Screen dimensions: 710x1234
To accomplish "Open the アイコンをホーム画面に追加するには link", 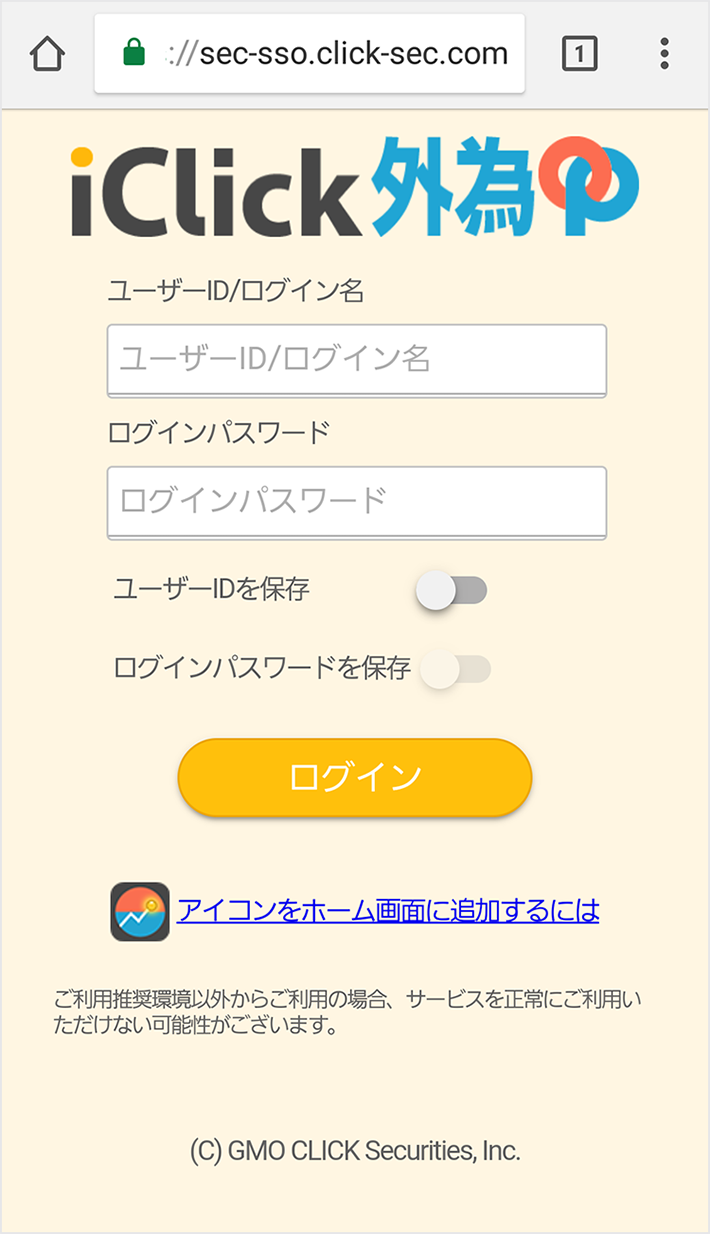I will [388, 911].
